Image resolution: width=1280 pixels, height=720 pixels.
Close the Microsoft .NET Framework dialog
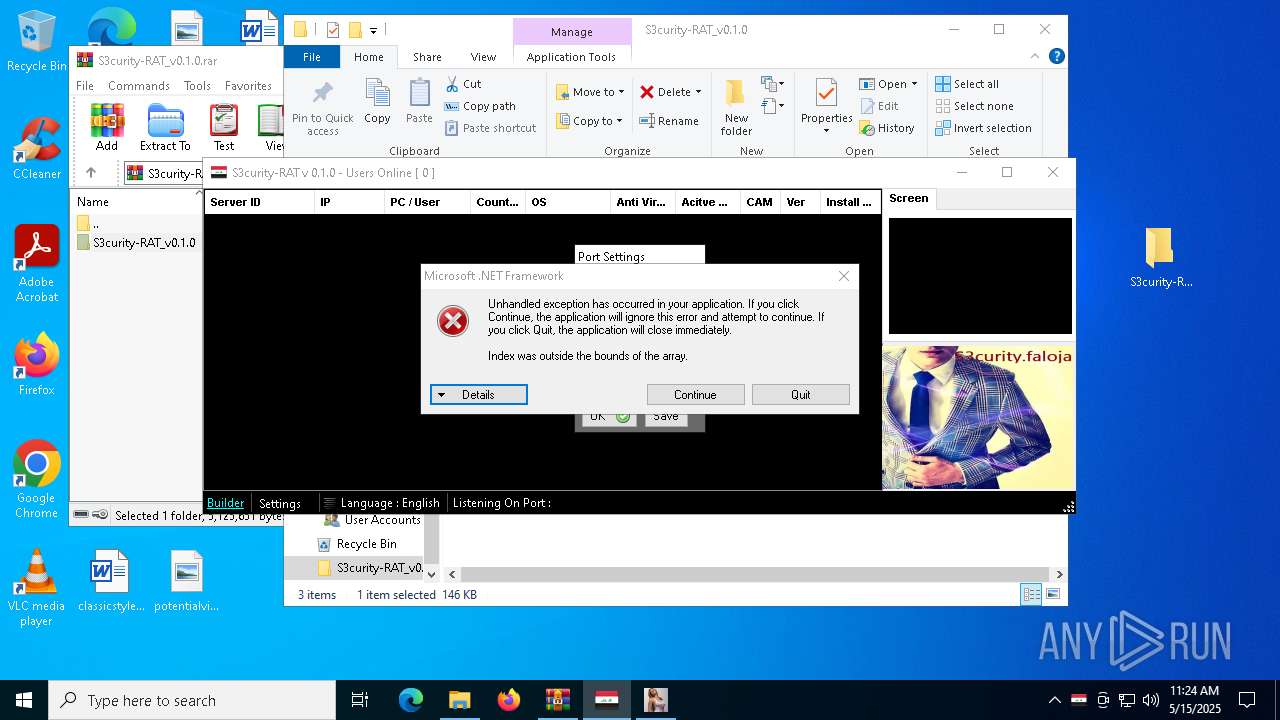tap(844, 276)
